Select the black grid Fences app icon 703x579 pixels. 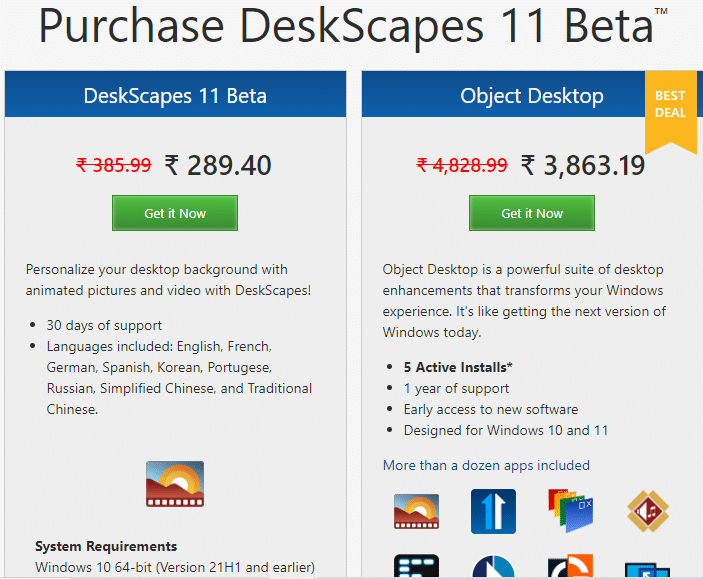point(417,566)
